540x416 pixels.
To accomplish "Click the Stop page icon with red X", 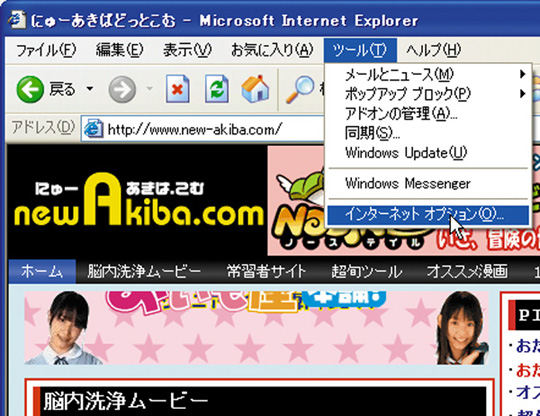I will pos(177,89).
